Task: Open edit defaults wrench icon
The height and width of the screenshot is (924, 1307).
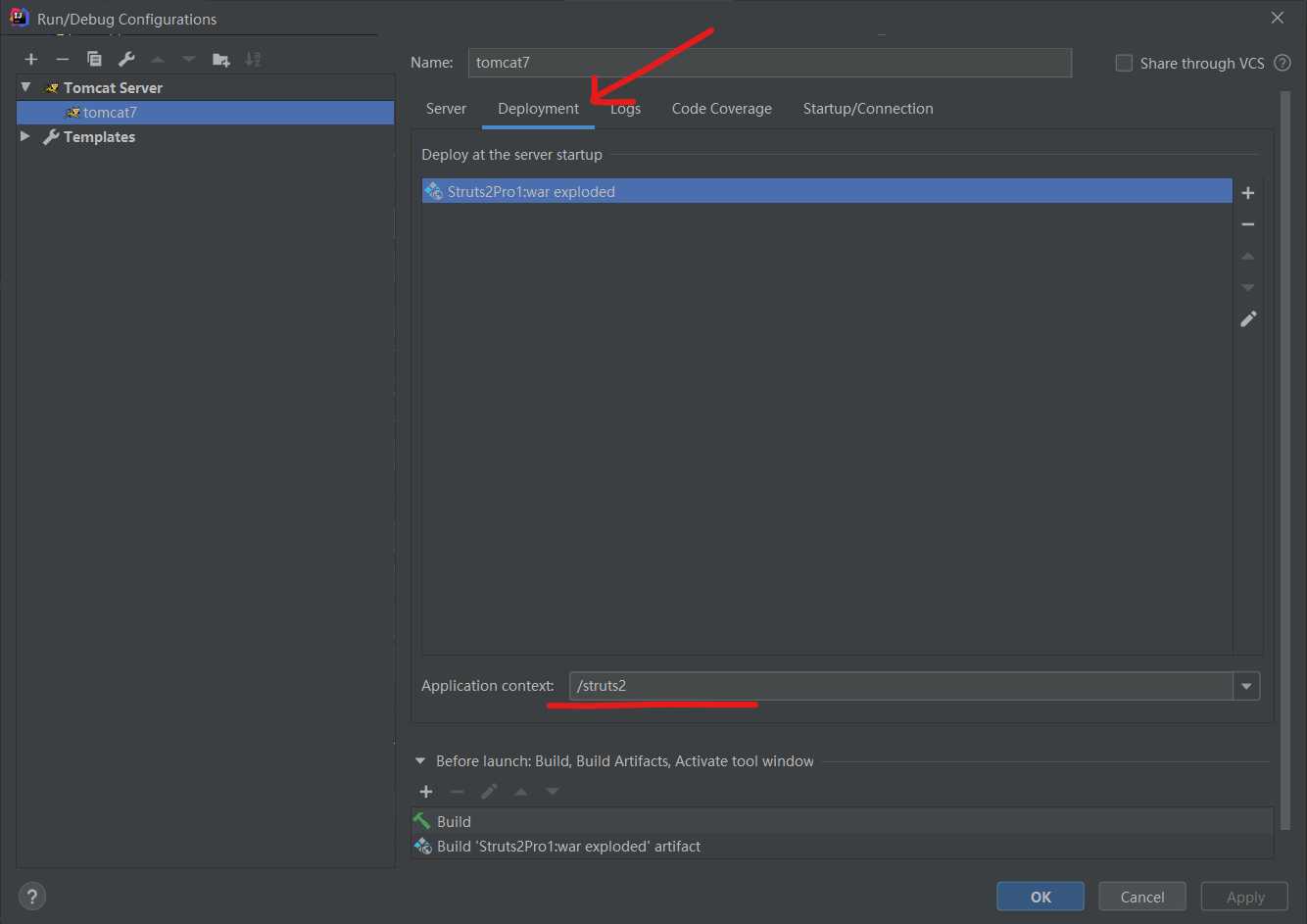Action: click(x=126, y=60)
